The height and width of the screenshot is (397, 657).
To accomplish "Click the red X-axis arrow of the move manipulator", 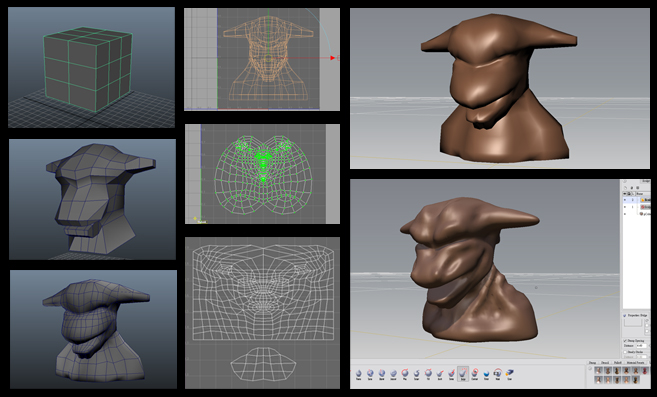I will coord(332,58).
